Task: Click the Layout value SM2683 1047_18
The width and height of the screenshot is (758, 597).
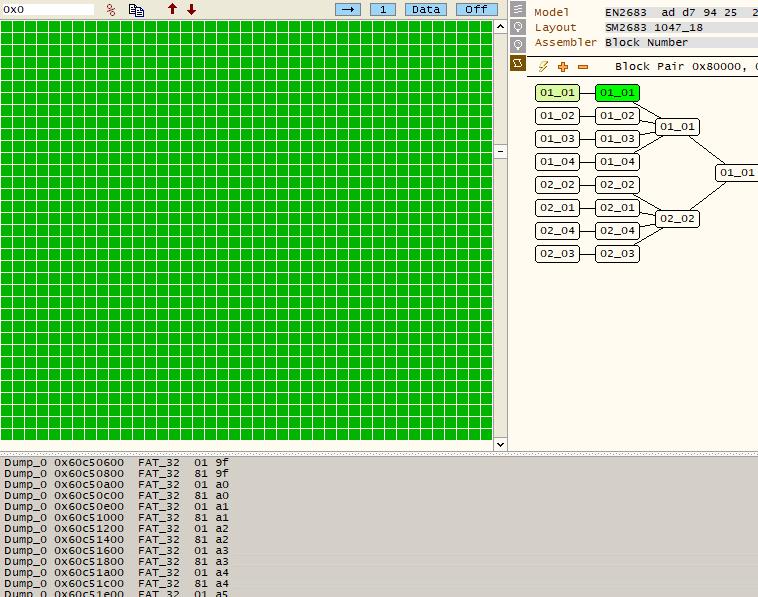Action: point(681,28)
